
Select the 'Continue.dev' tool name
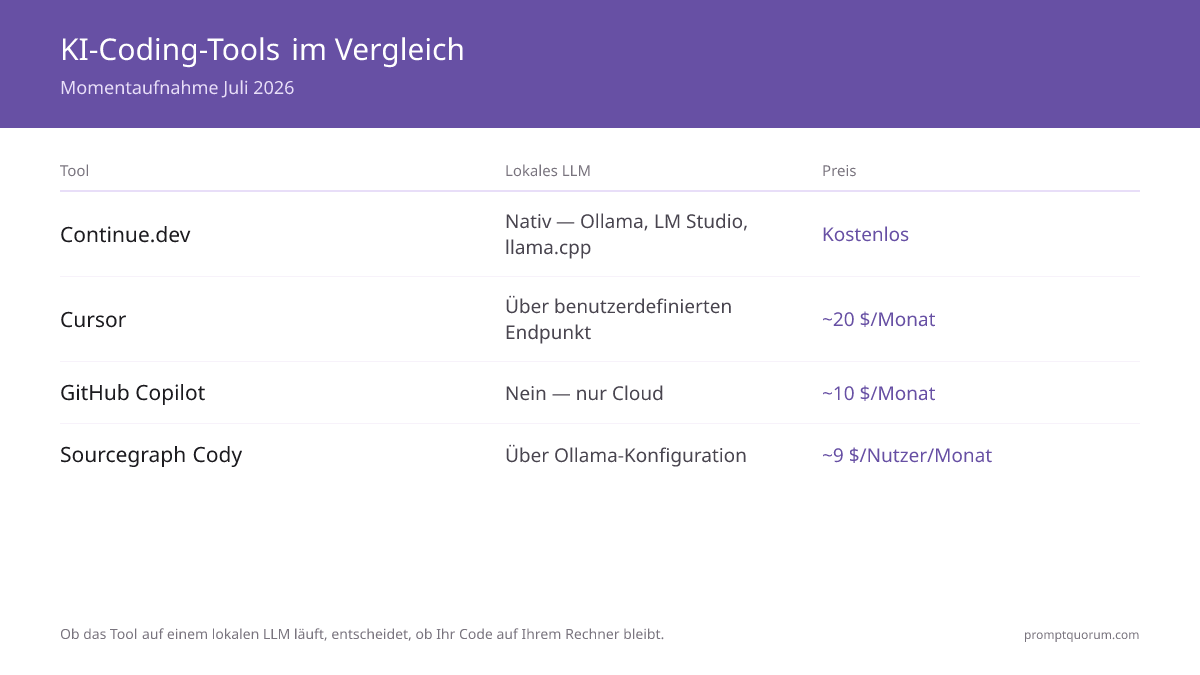(x=125, y=235)
